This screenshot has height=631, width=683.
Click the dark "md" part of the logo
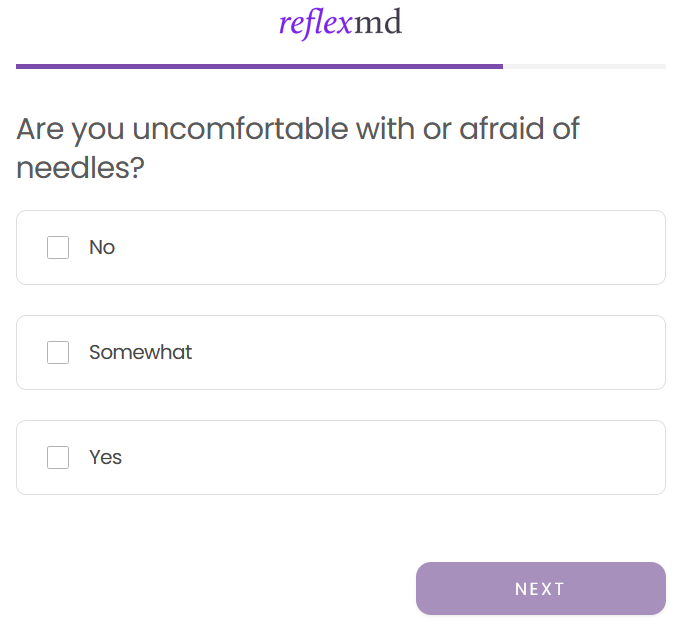click(x=378, y=23)
